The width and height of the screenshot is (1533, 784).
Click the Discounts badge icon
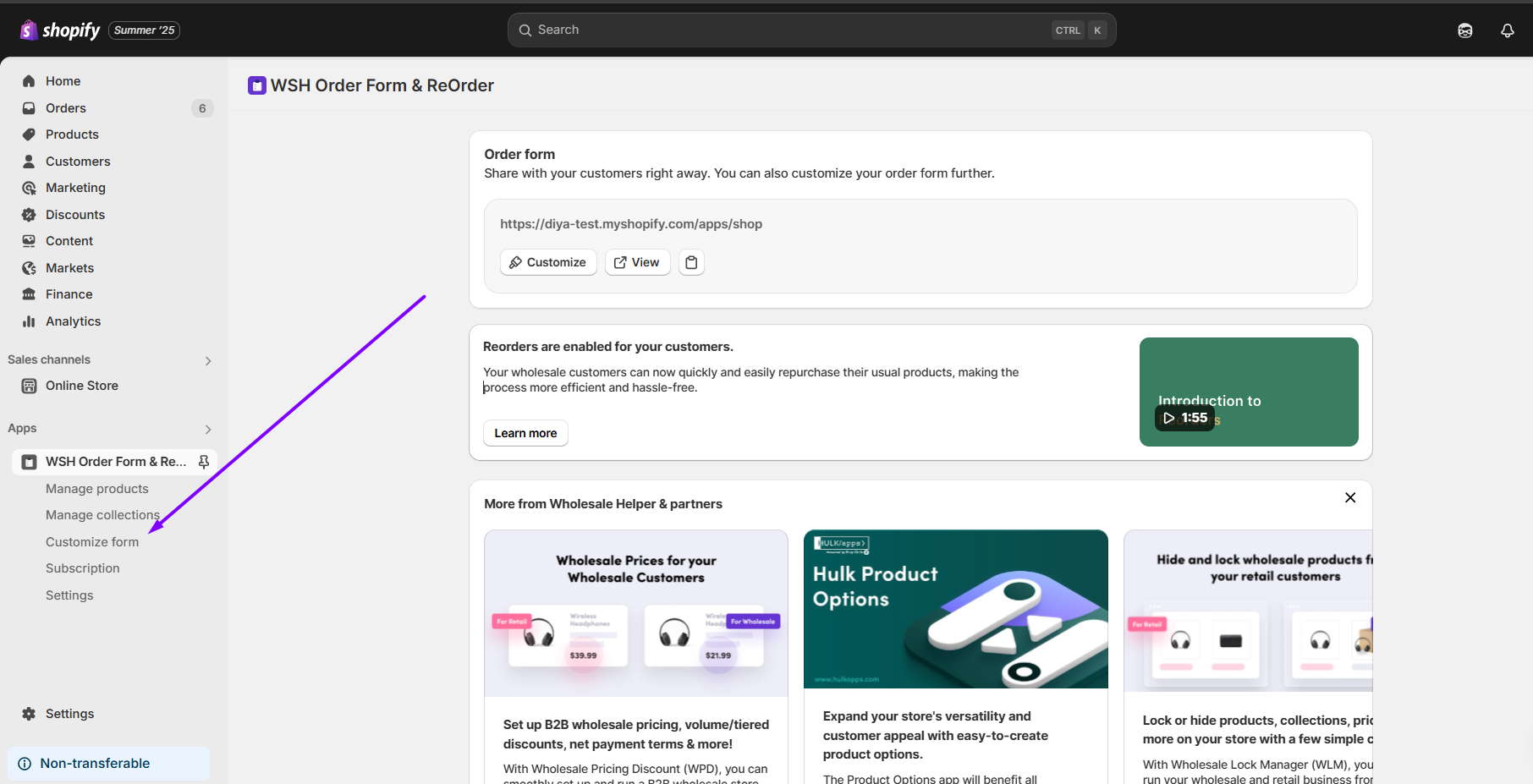click(29, 215)
